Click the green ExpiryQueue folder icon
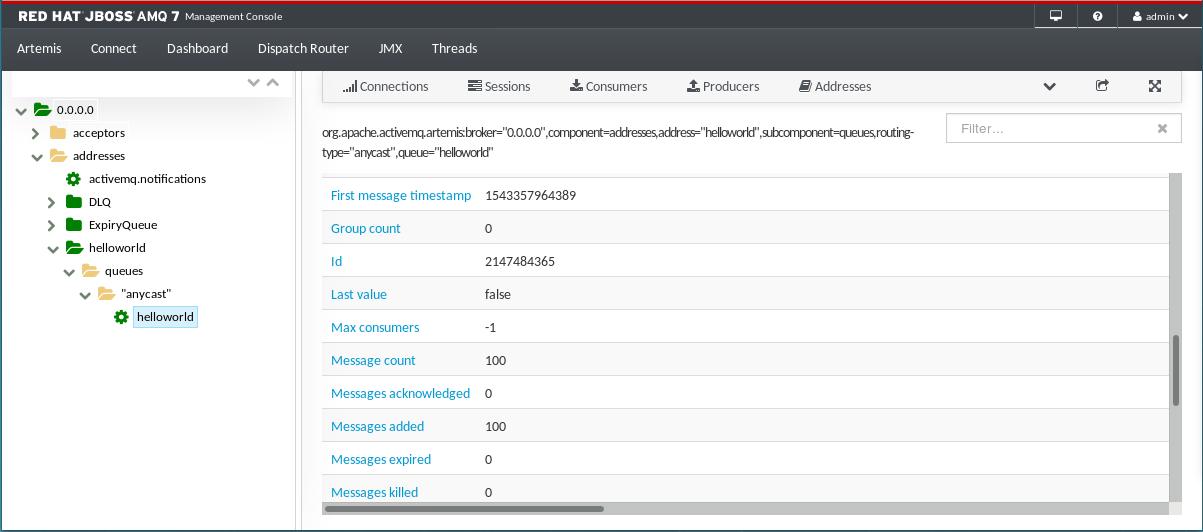The height and width of the screenshot is (532, 1203). click(73, 225)
